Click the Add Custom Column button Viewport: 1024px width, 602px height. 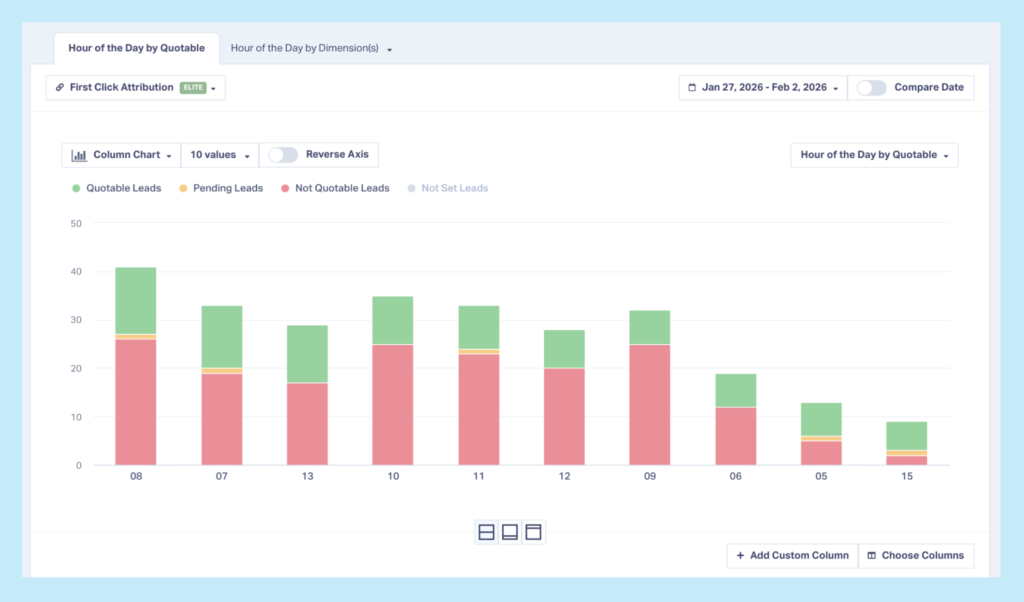coord(792,555)
